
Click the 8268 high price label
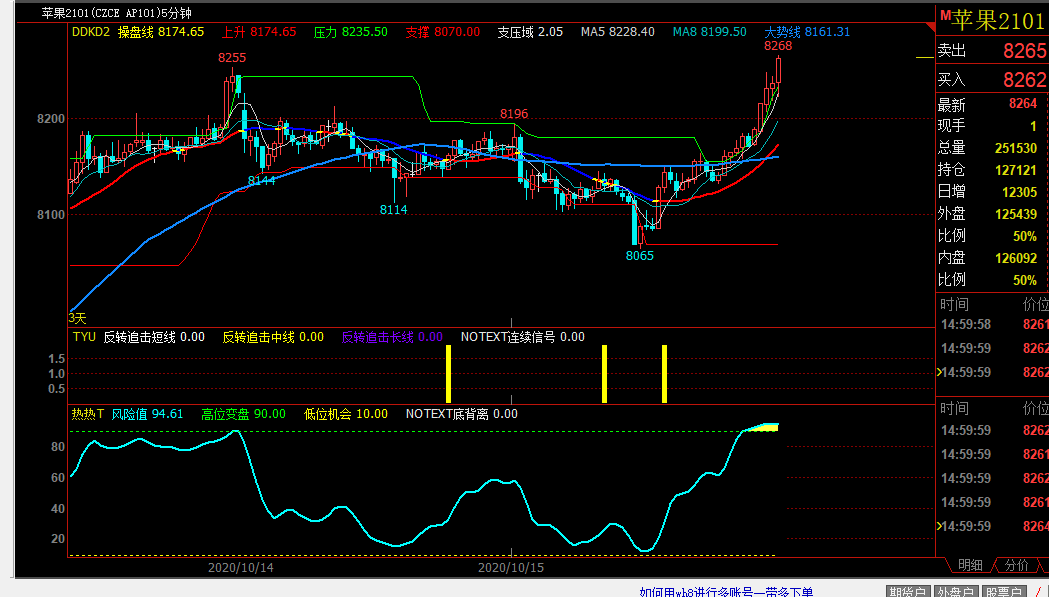point(777,46)
